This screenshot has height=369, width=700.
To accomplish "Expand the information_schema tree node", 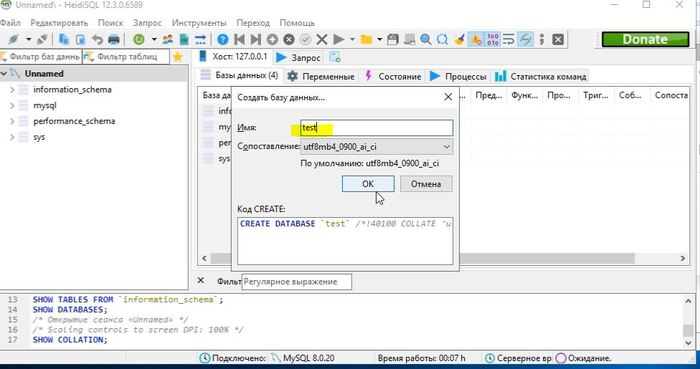I will point(12,90).
